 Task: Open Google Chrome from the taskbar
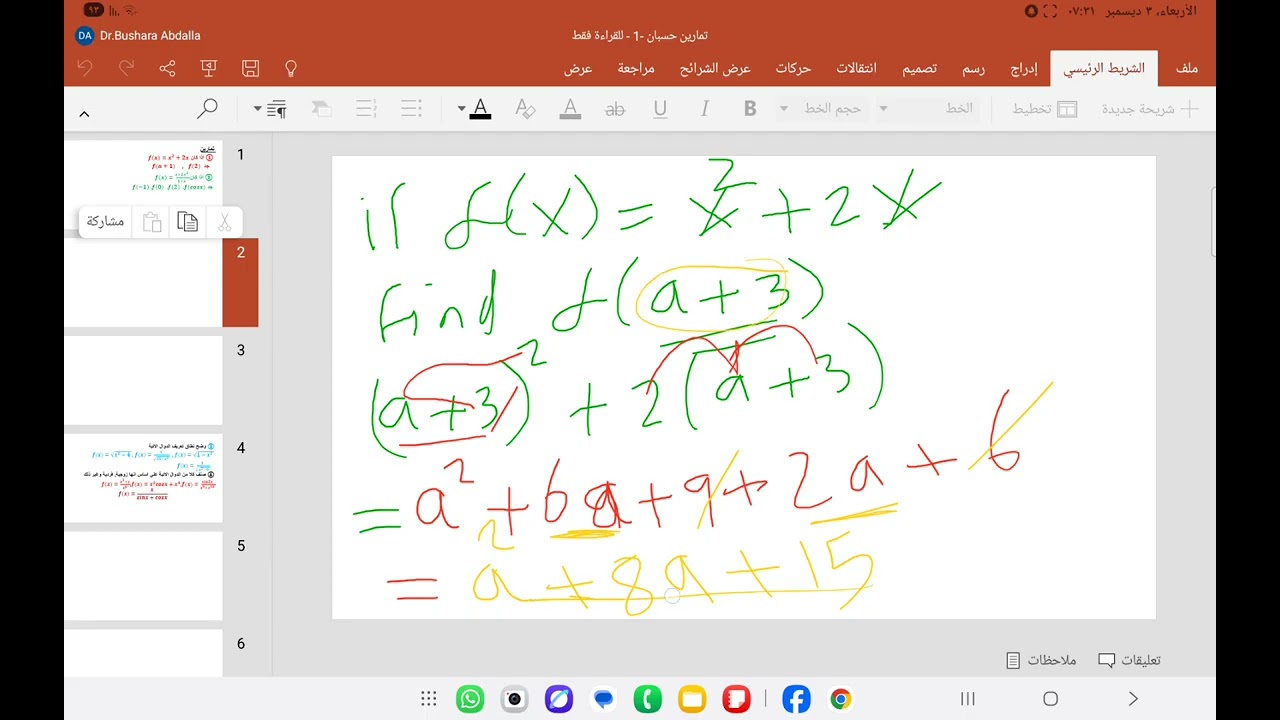(841, 699)
